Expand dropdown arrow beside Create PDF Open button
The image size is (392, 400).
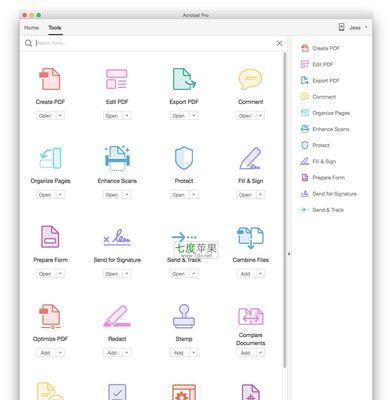(x=60, y=116)
